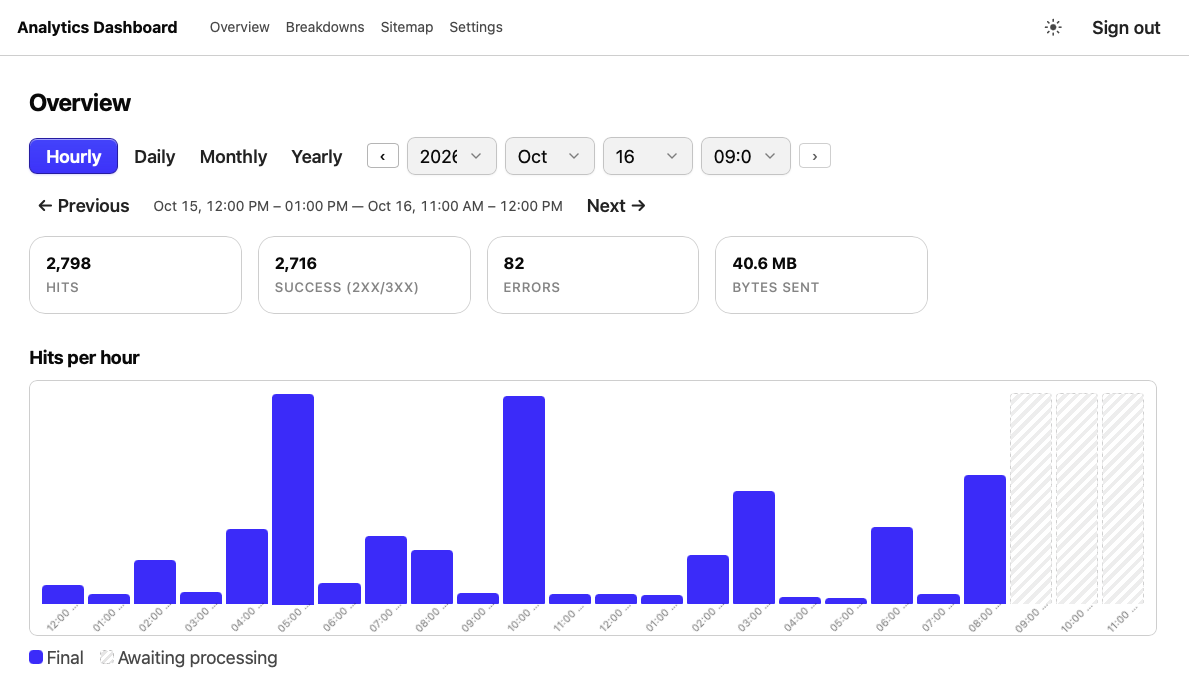Switch to the Yearly view
Image resolution: width=1189 pixels, height=695 pixels.
[x=317, y=156]
